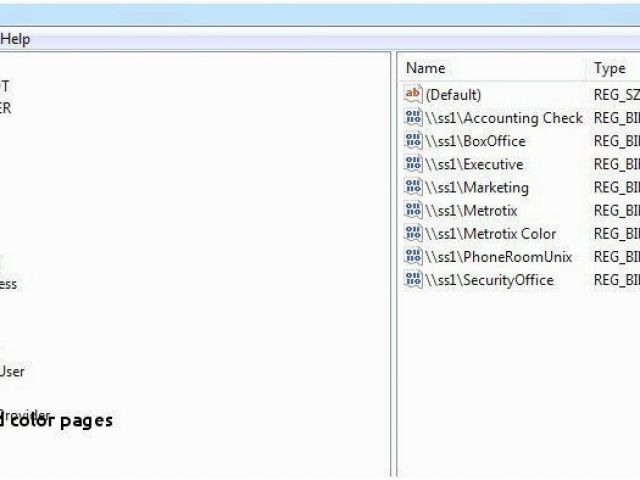This screenshot has width=640, height=480.
Task: Click the SecurityOffice binary value icon
Action: [x=413, y=280]
